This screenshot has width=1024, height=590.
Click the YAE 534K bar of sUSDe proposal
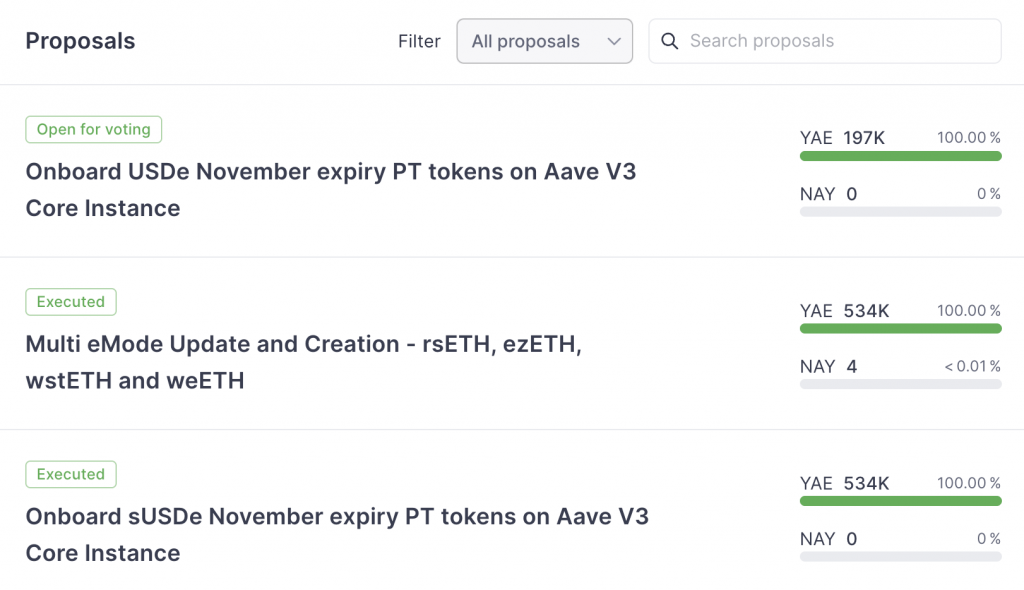[x=901, y=501]
